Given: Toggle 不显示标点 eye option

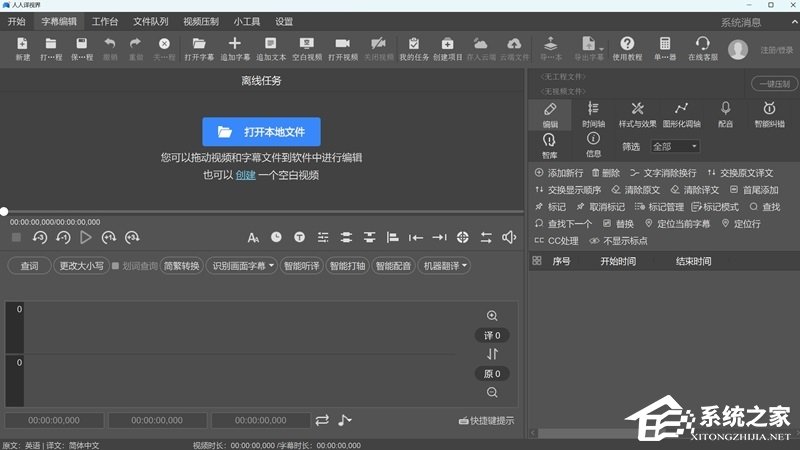Looking at the screenshot, I should point(618,241).
